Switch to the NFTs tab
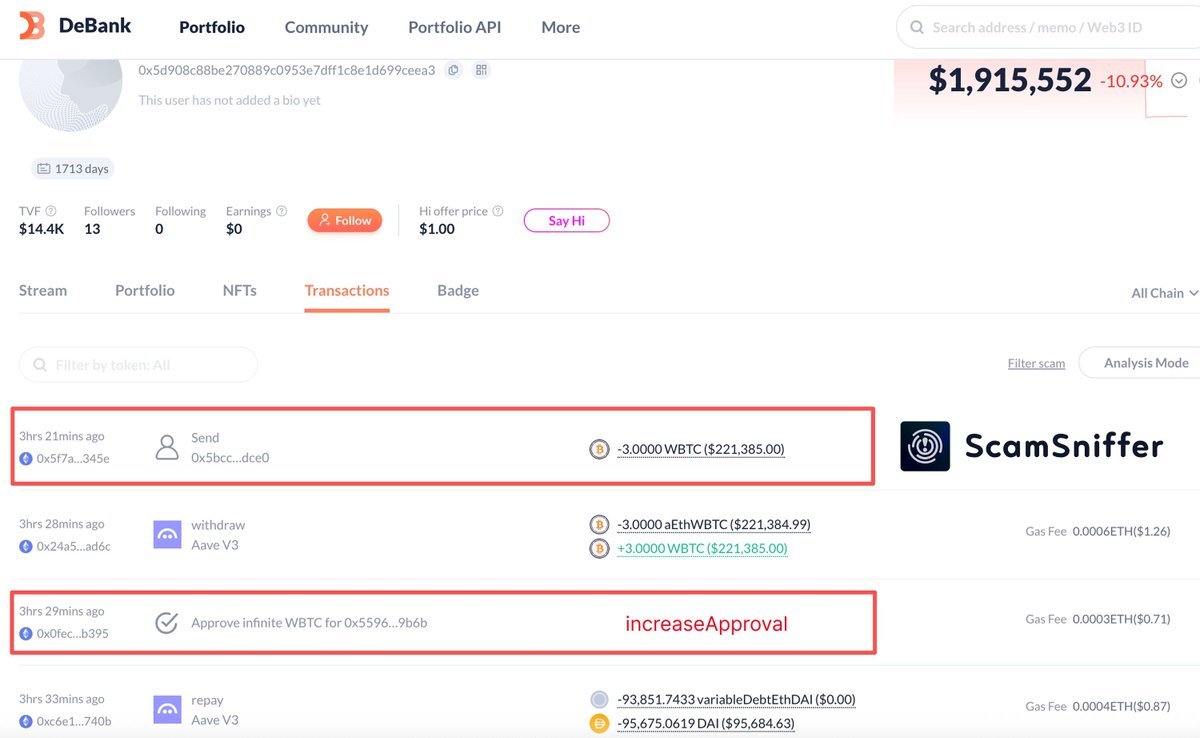 coord(239,290)
